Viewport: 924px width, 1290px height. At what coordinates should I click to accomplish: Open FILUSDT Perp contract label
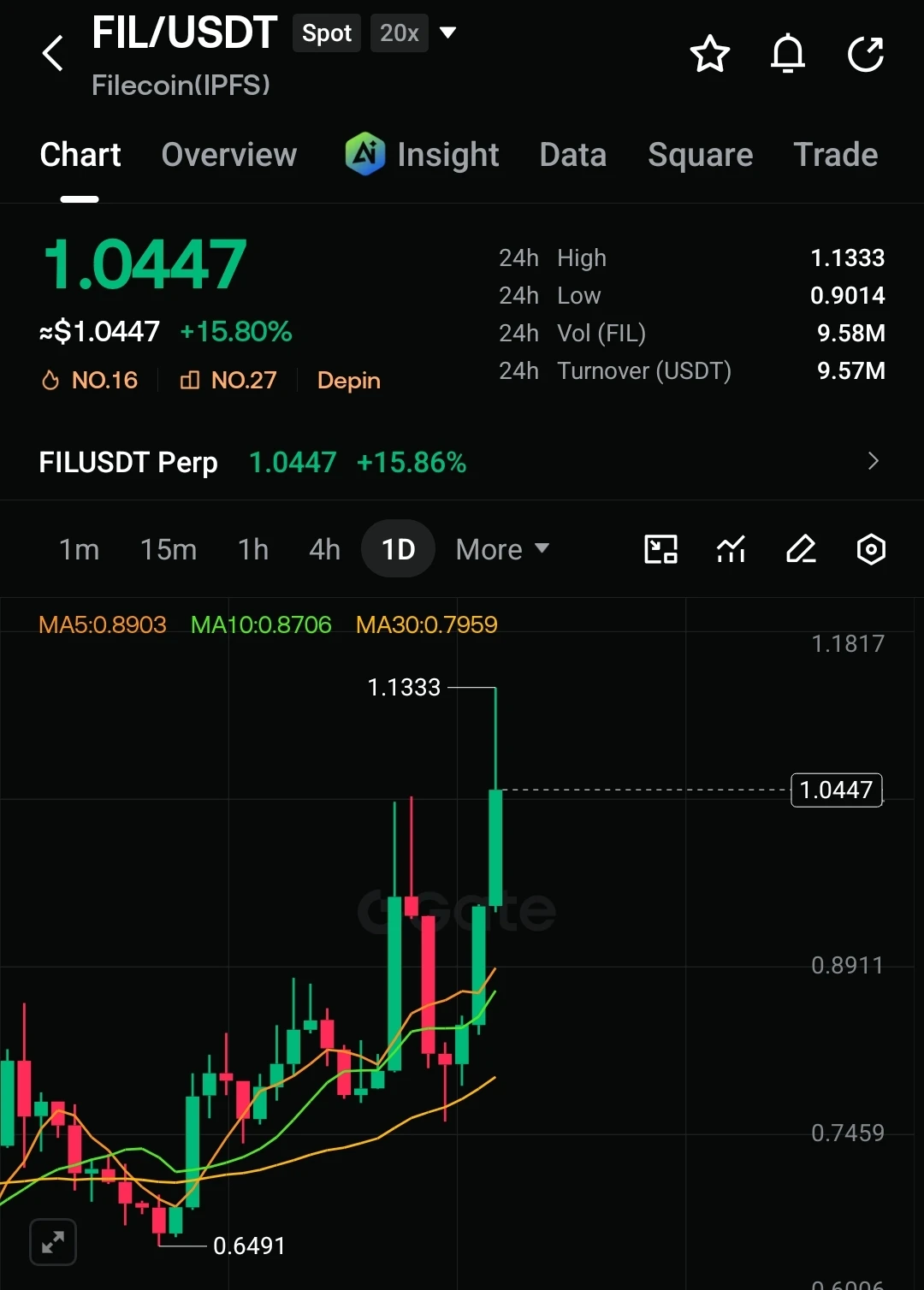[128, 462]
